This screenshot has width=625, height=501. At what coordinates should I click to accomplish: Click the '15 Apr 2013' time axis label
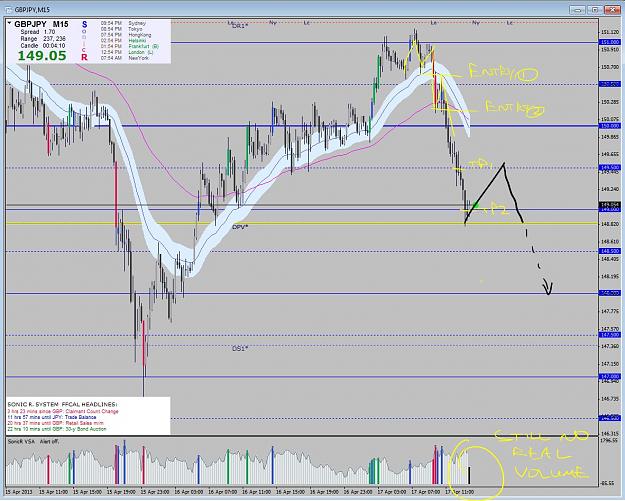tap(18, 492)
